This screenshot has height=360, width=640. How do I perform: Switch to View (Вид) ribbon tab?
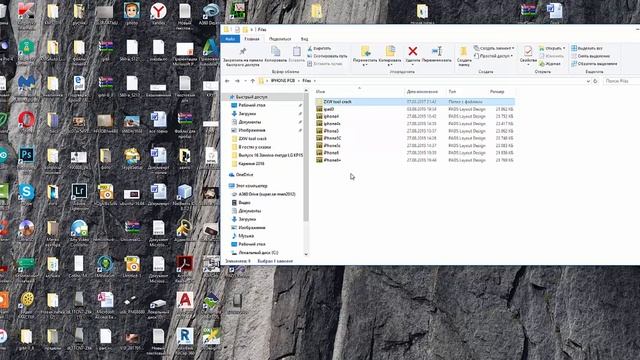304,39
